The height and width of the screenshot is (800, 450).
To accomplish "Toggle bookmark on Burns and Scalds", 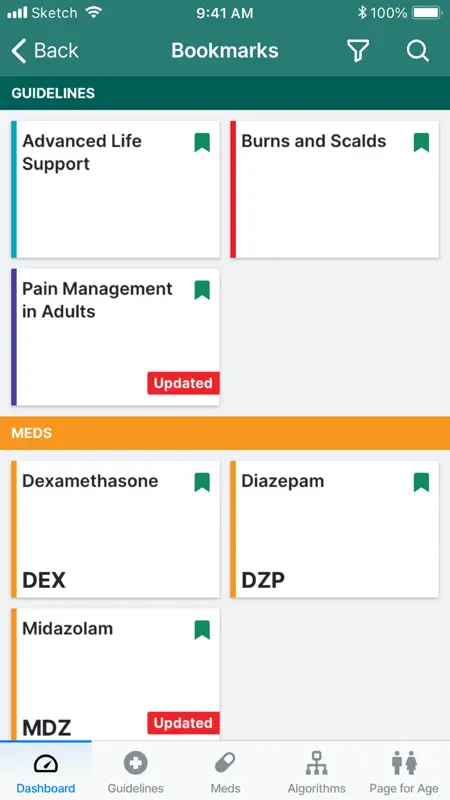I will click(421, 142).
